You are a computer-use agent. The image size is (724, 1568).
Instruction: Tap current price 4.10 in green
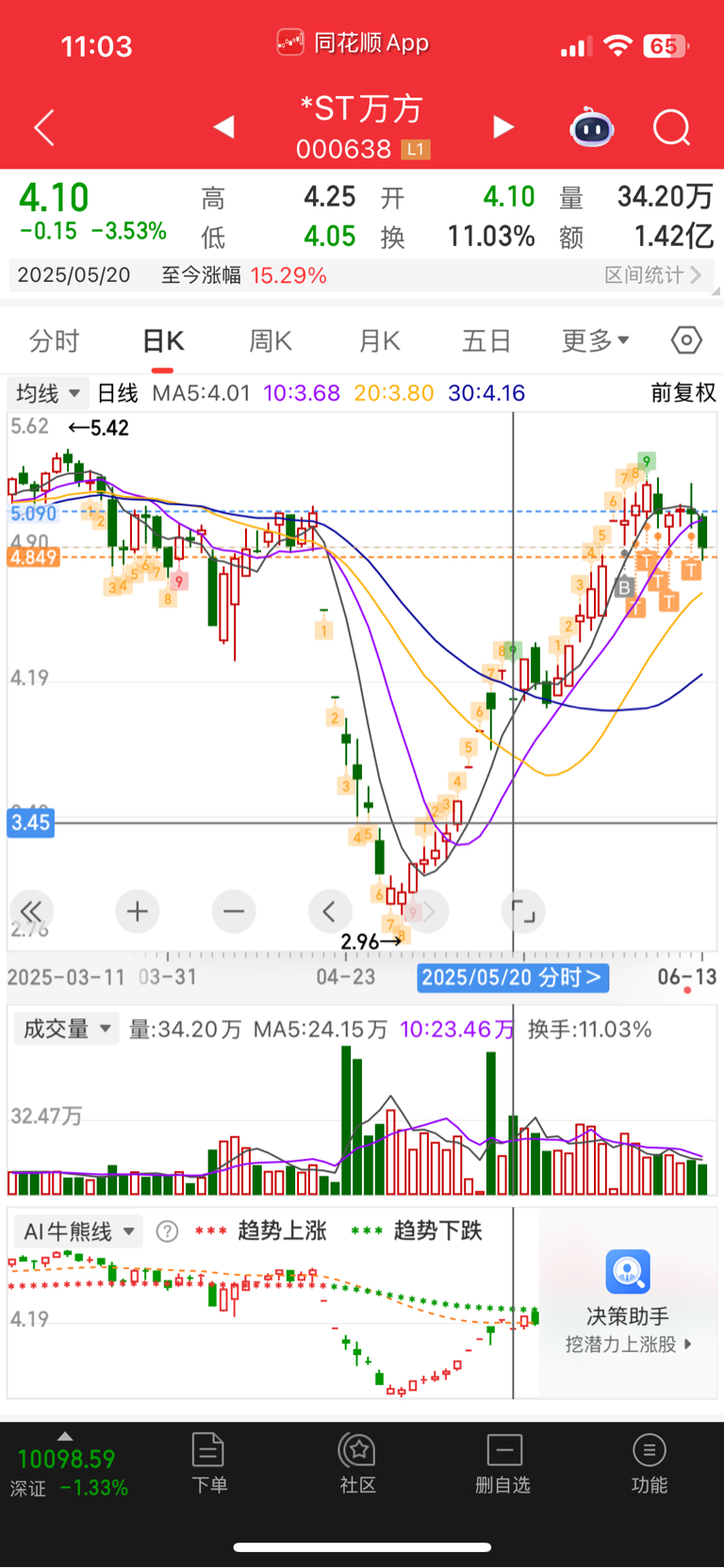coord(54,198)
